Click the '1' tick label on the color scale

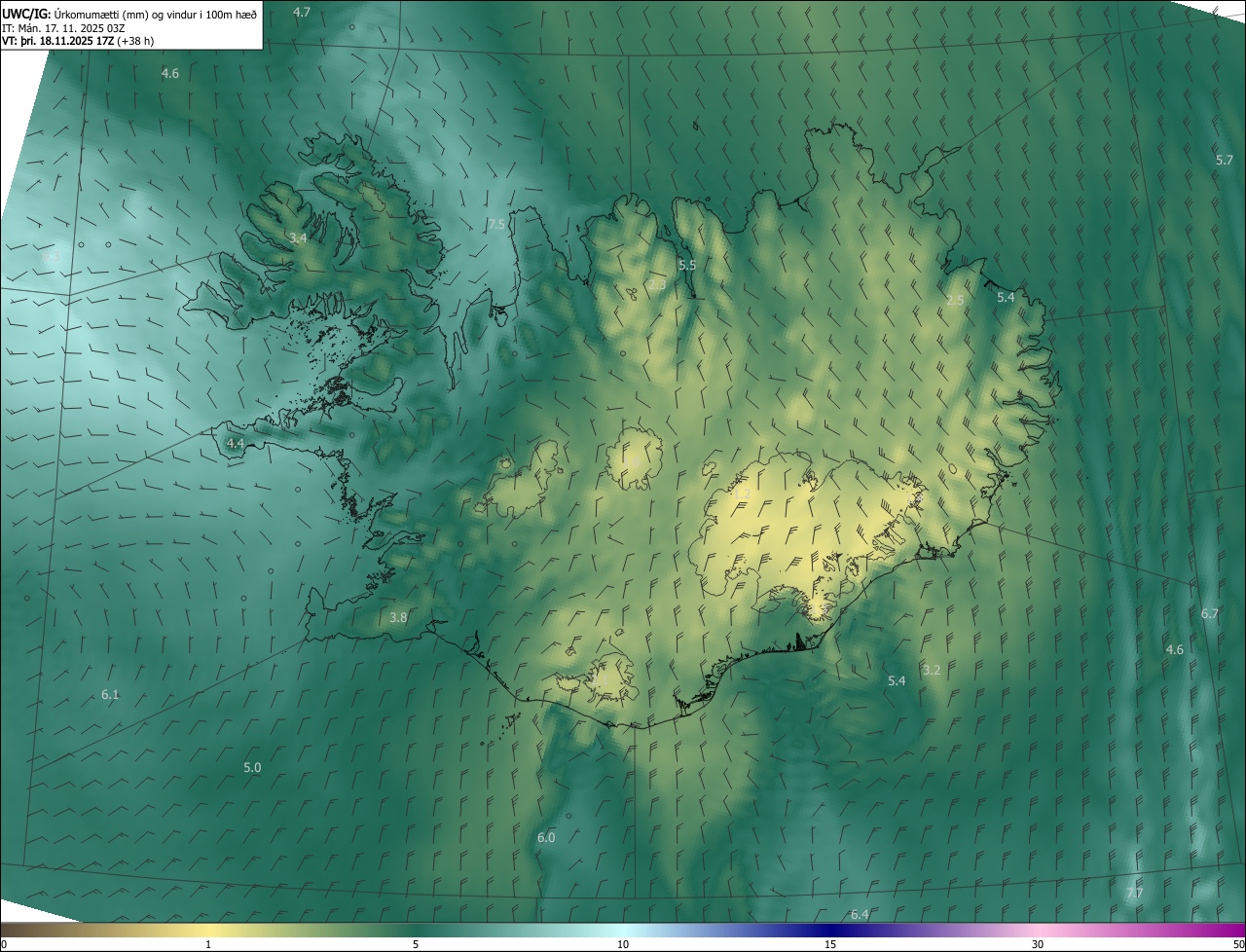coord(208,944)
